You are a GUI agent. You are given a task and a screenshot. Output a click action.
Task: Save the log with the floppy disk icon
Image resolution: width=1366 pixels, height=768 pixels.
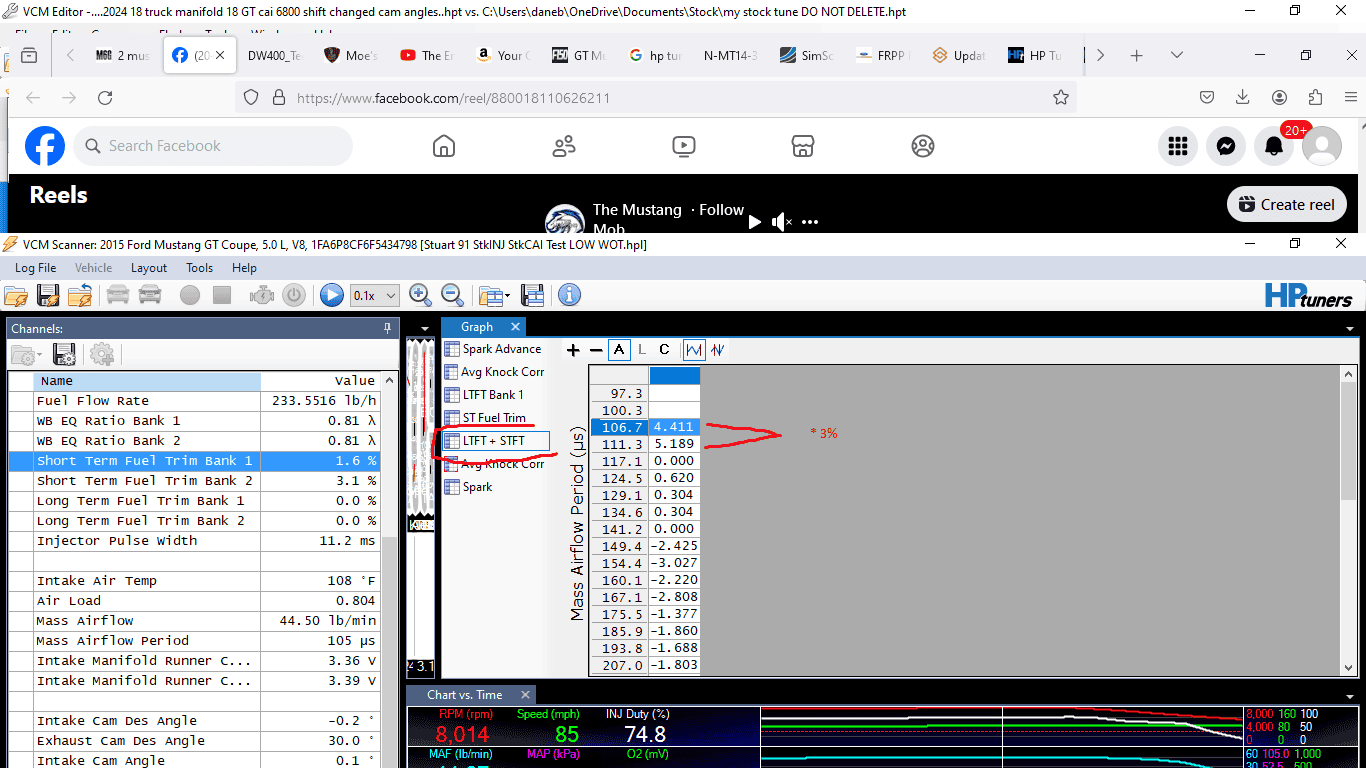click(48, 295)
